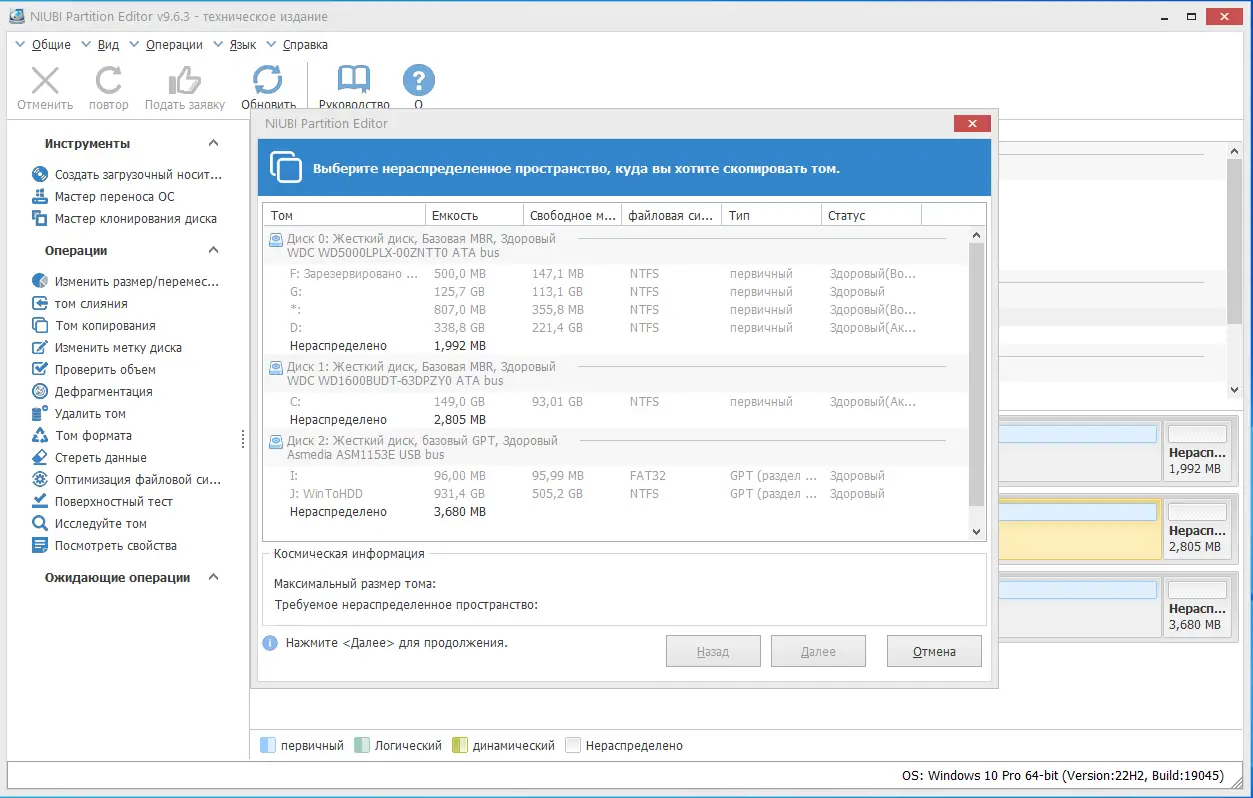Open the Руководство manual book icon

point(354,80)
